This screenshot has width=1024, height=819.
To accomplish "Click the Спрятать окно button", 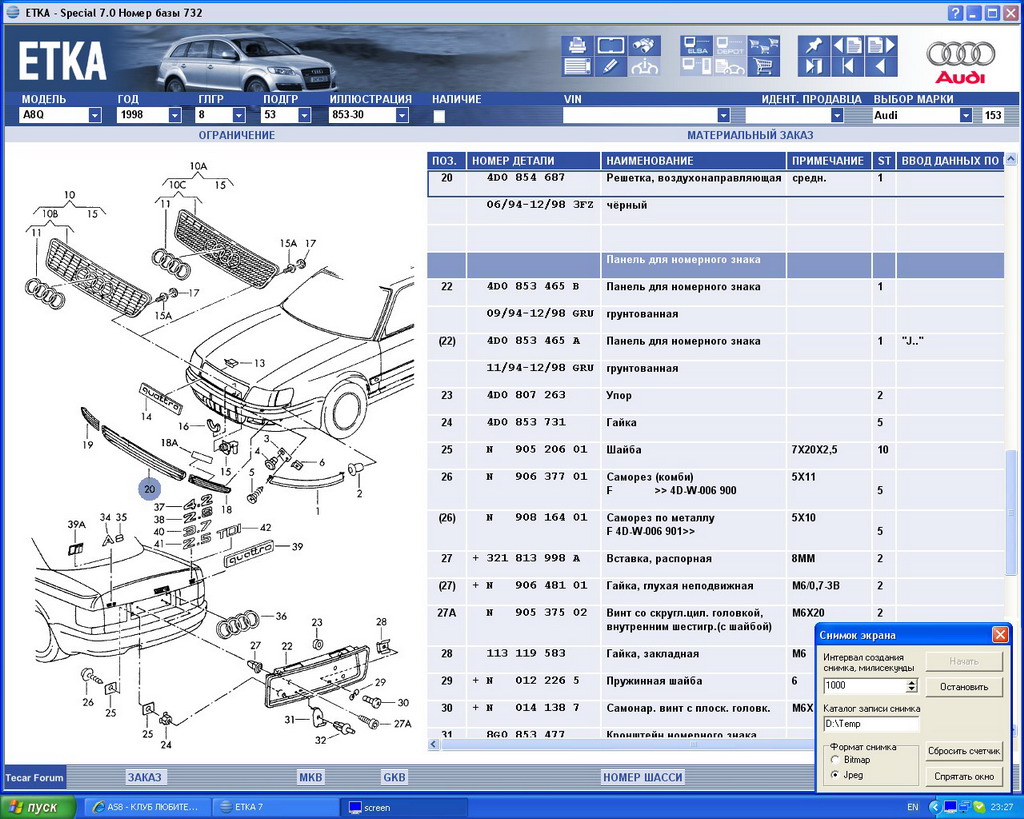I will click(x=964, y=776).
